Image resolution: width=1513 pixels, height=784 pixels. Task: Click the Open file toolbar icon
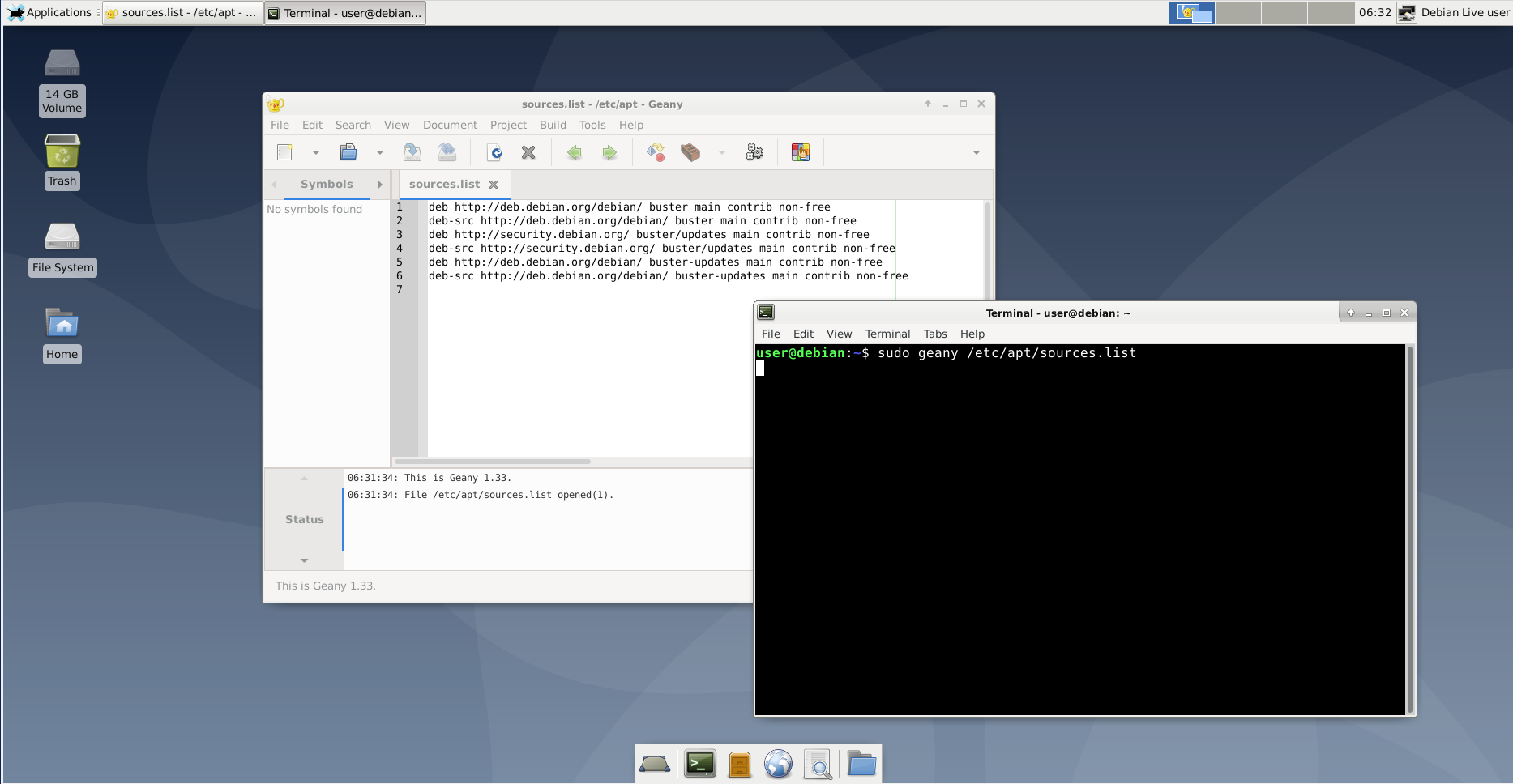[x=348, y=152]
